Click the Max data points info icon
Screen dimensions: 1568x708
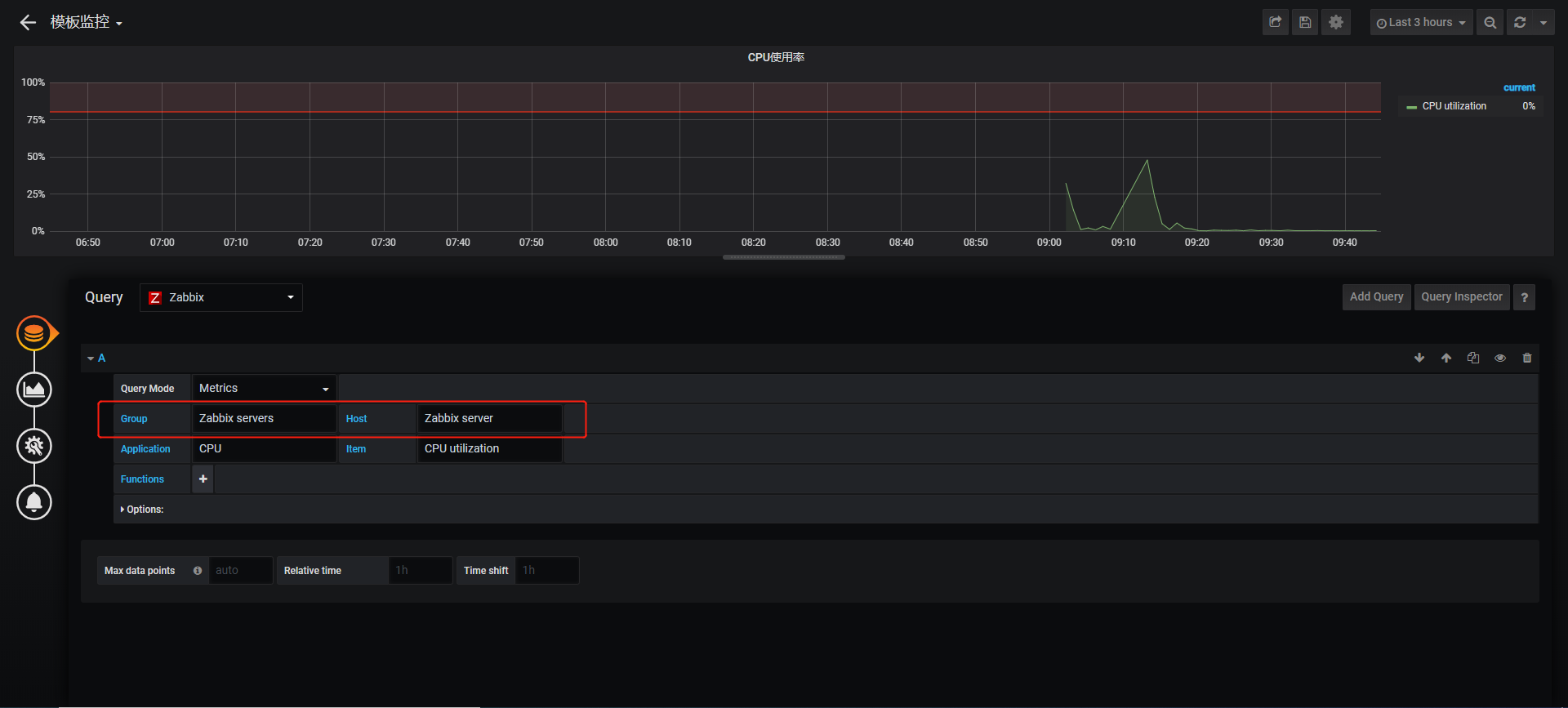[198, 571]
